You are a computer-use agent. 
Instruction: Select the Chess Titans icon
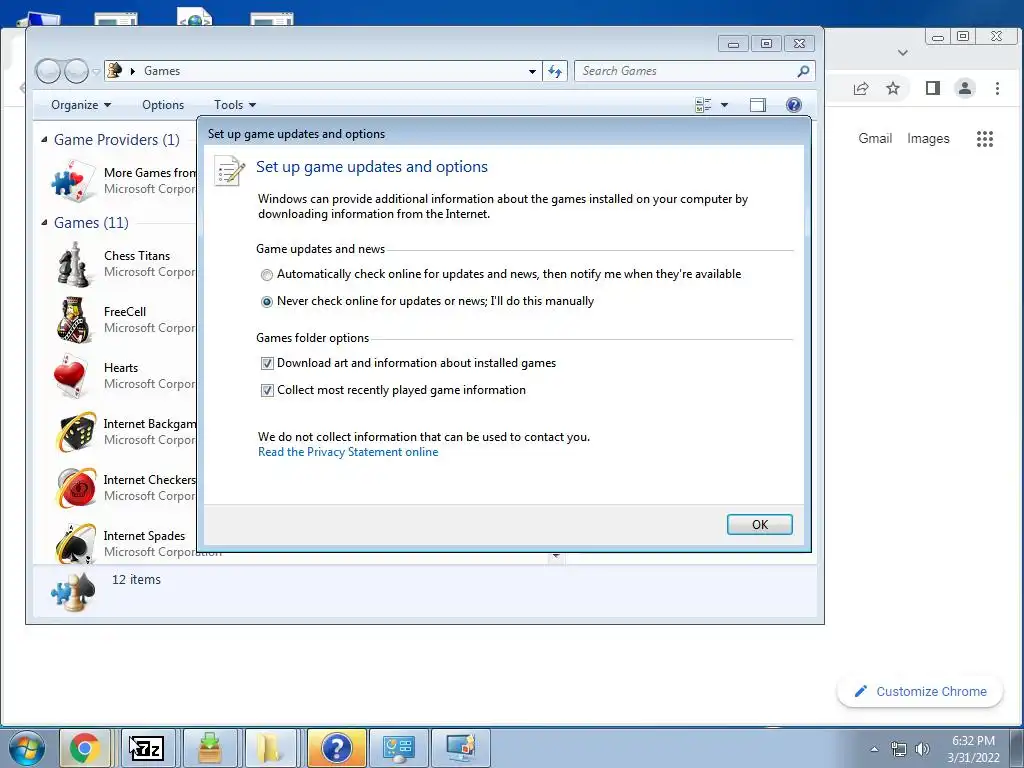[x=73, y=264]
